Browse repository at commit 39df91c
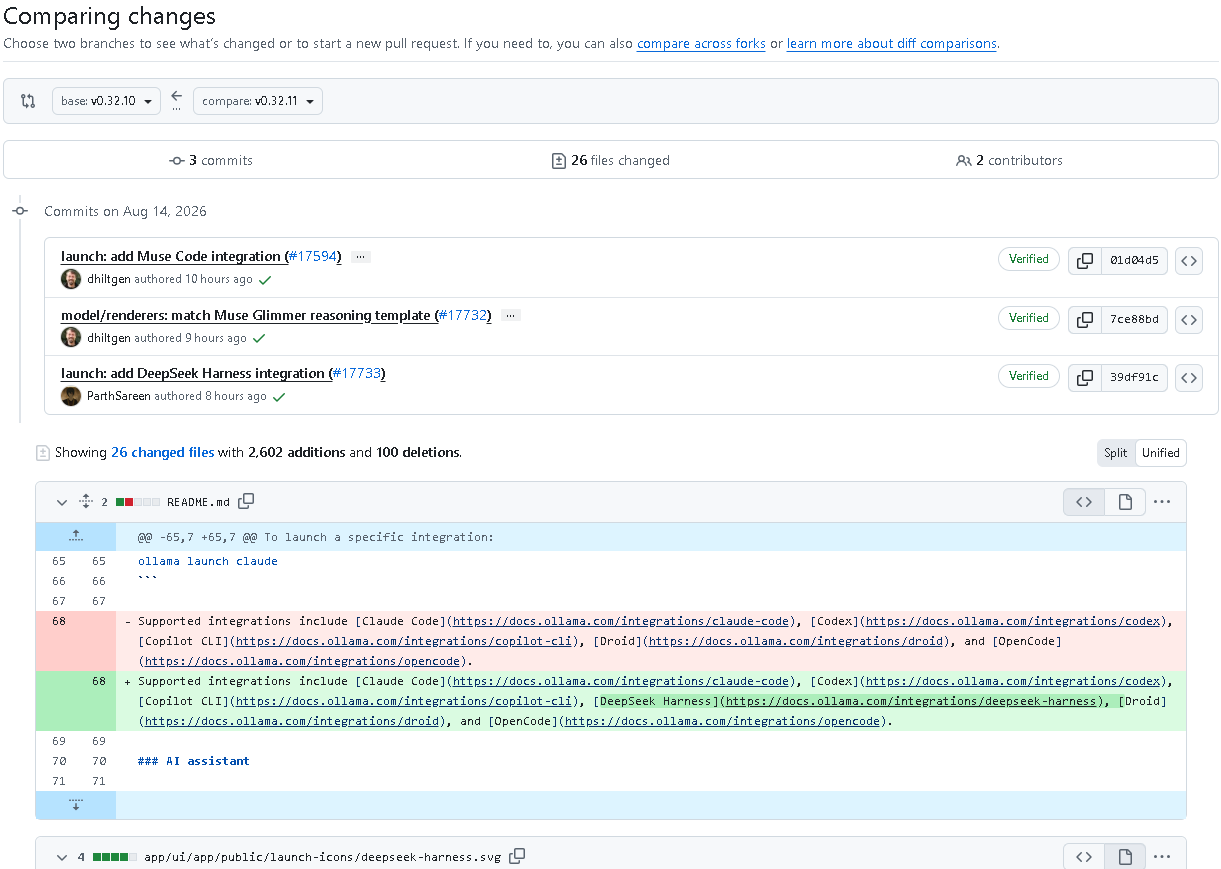The height and width of the screenshot is (869, 1221). coord(1188,378)
